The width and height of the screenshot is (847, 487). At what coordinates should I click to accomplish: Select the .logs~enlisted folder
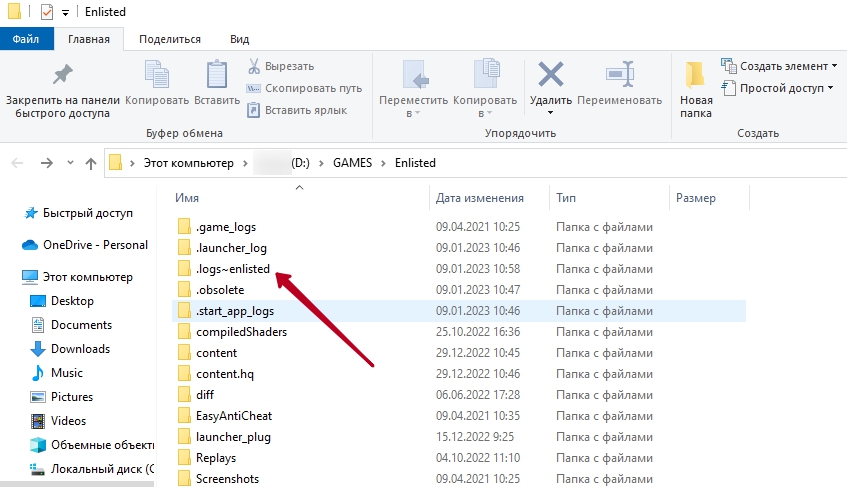232,269
